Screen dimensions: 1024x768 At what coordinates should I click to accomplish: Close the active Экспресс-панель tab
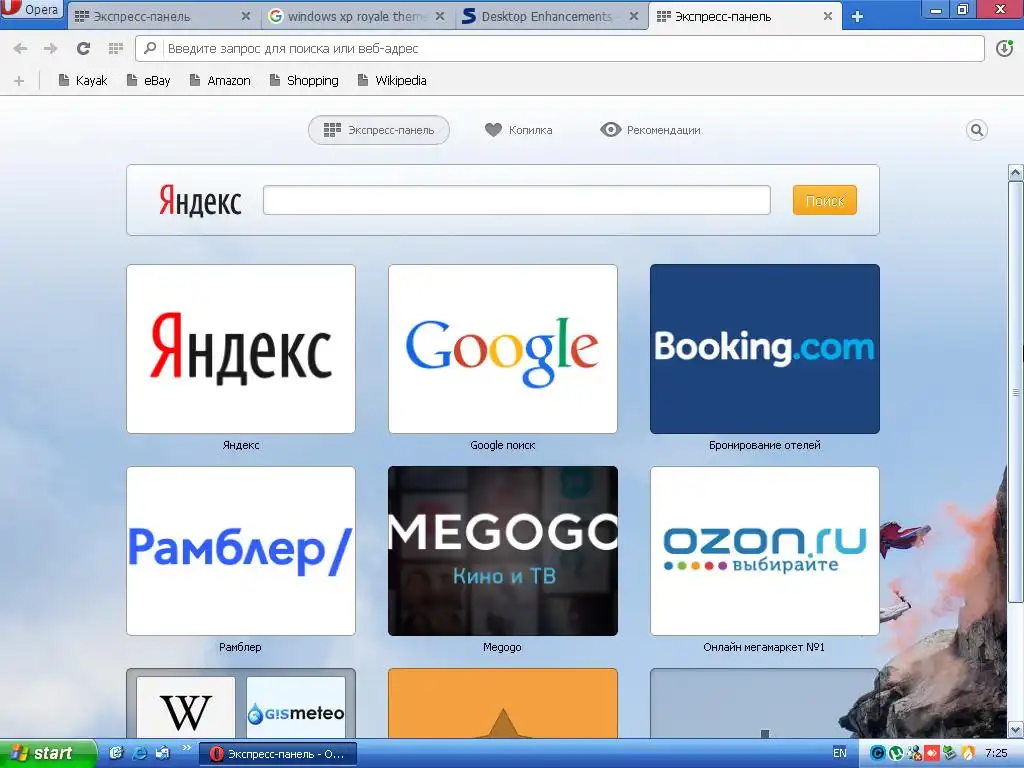[x=827, y=16]
